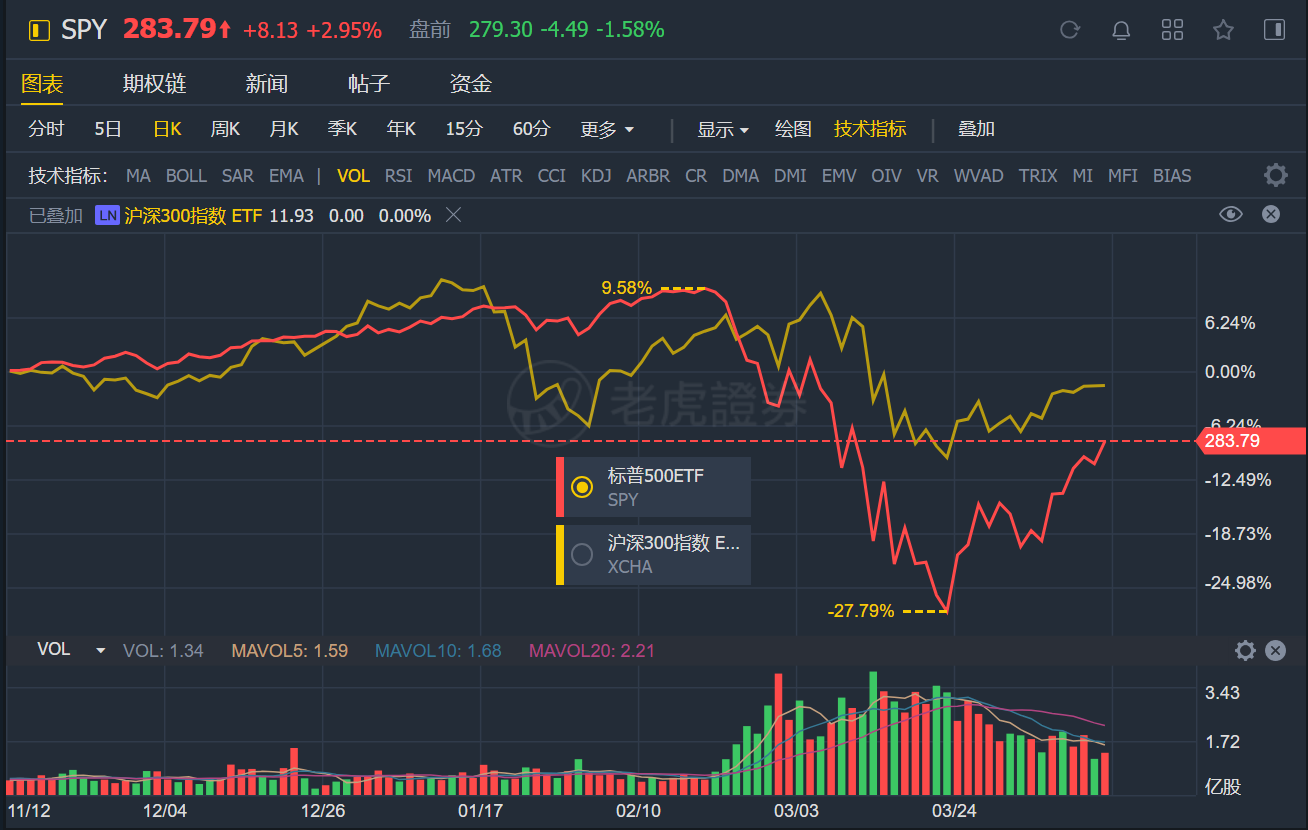Click the red 283.79 price tag
Image resolution: width=1308 pixels, height=830 pixels.
[1251, 440]
